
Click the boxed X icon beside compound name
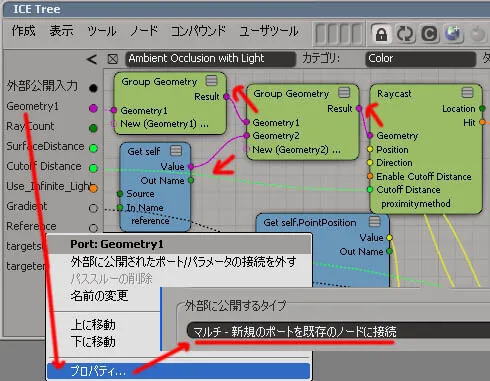[113, 59]
